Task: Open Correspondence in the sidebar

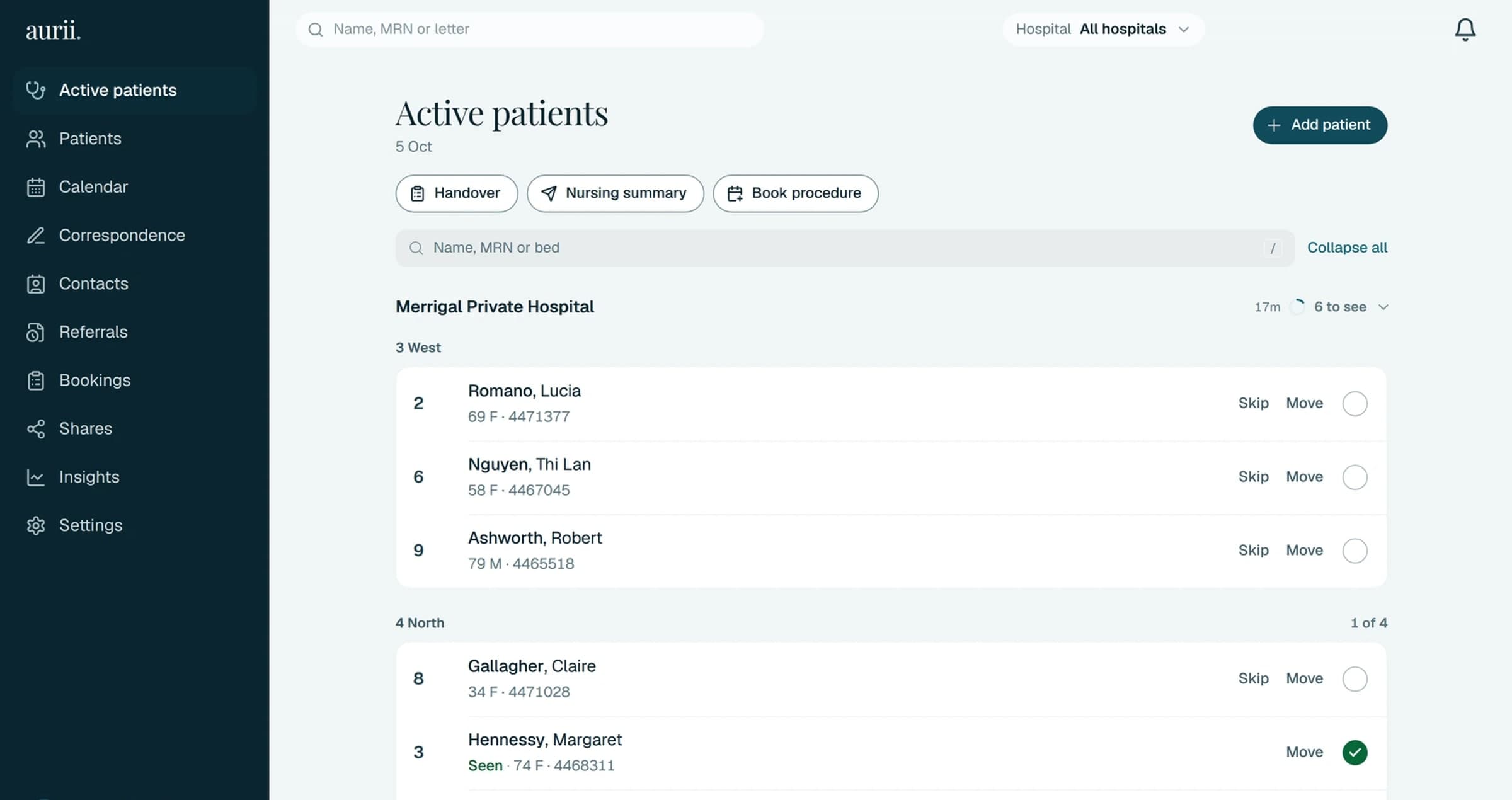Action: pyautogui.click(x=134, y=235)
